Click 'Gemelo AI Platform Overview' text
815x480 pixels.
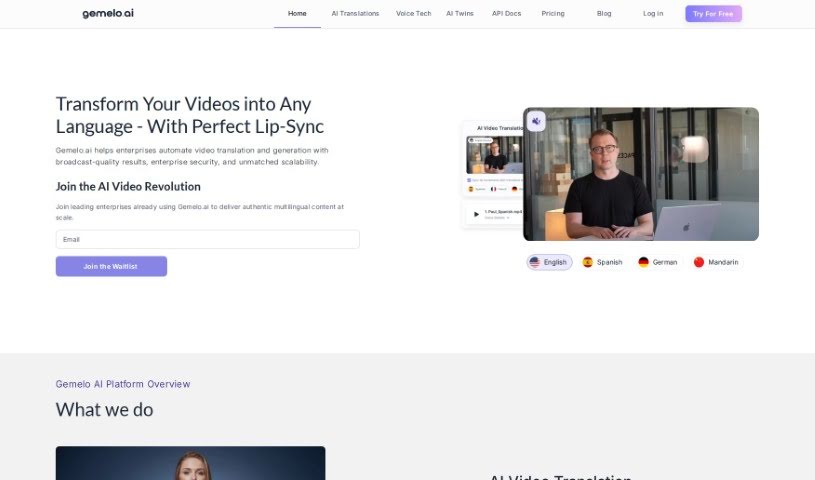[123, 384]
